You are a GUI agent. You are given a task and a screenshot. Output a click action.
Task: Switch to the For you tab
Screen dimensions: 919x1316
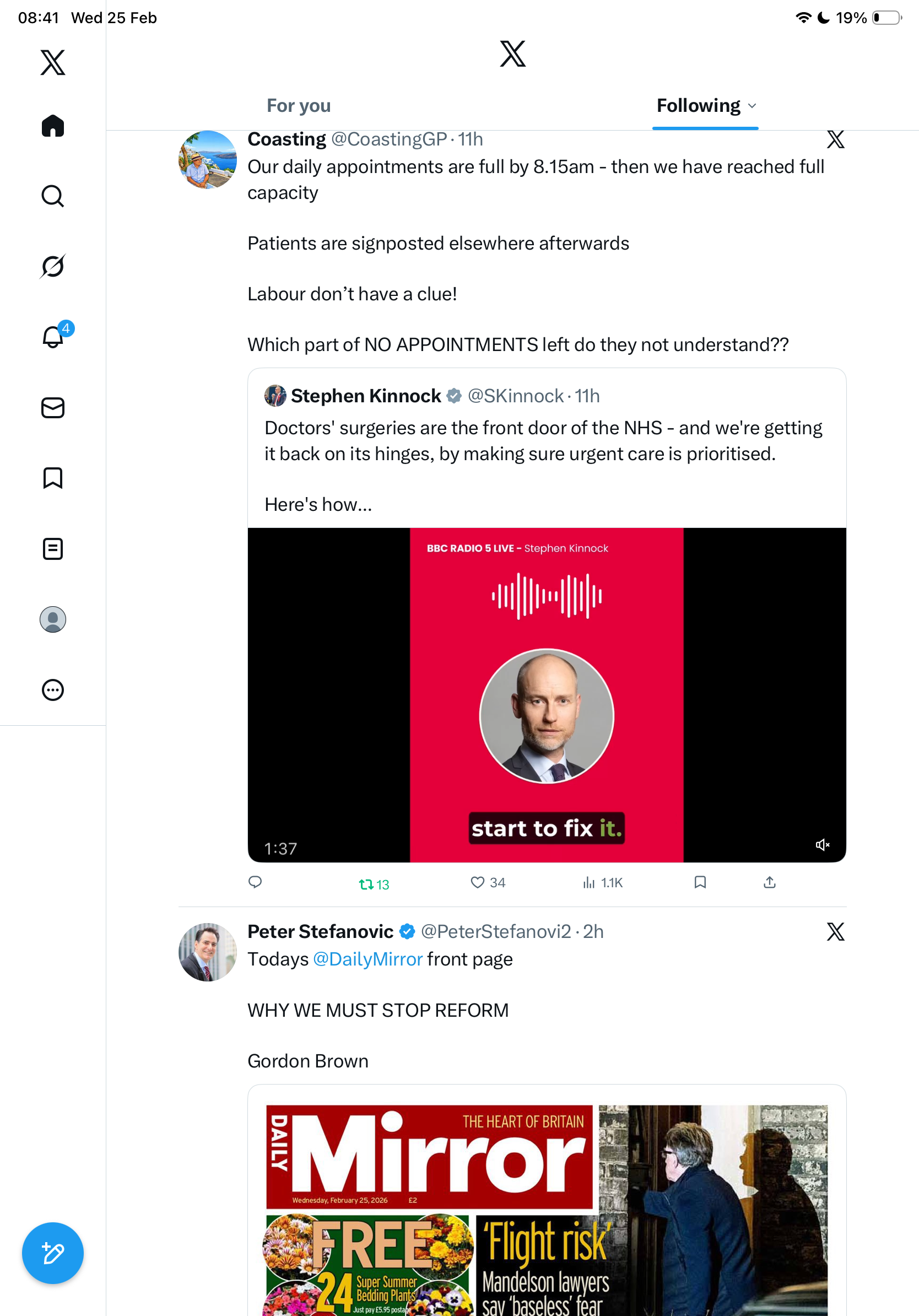(x=299, y=106)
